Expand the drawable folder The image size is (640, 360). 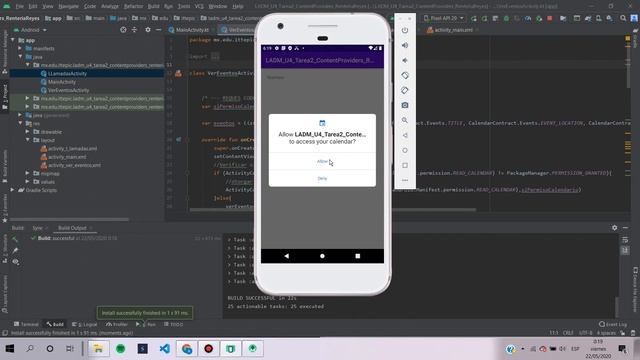pyautogui.click(x=27, y=132)
